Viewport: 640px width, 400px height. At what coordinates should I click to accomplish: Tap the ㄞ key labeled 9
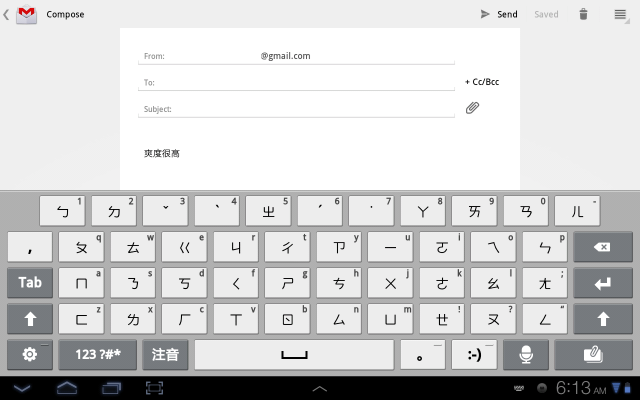[x=474, y=211]
